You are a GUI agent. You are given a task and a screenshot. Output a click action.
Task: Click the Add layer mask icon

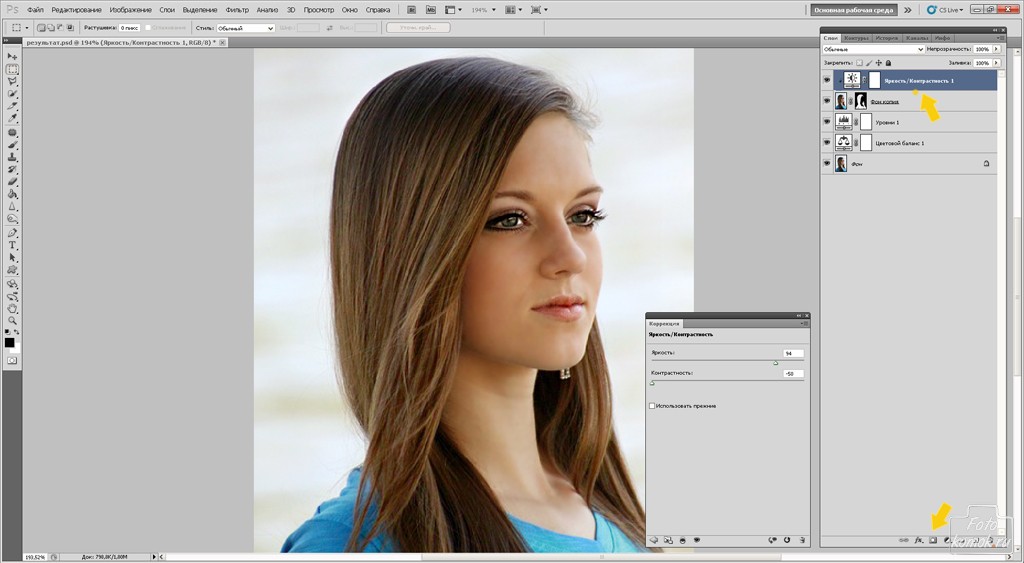tap(932, 540)
